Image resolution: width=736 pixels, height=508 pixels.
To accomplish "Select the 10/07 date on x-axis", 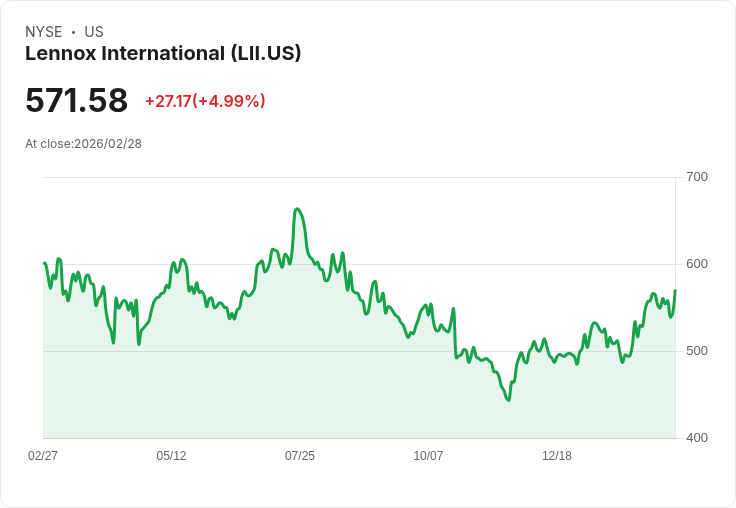I will (x=428, y=456).
